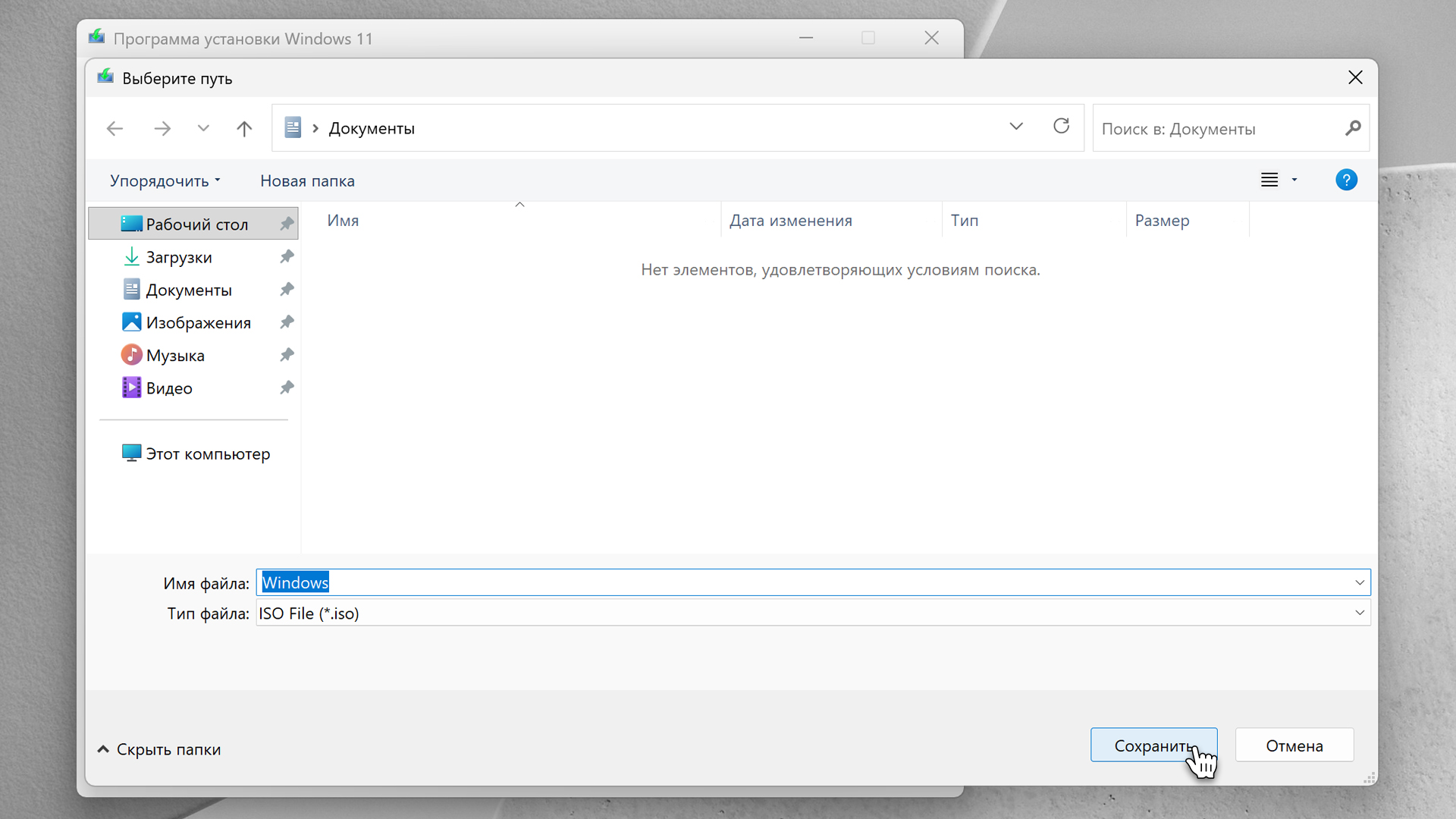Click the back navigation arrow
The height and width of the screenshot is (819, 1456).
(115, 128)
